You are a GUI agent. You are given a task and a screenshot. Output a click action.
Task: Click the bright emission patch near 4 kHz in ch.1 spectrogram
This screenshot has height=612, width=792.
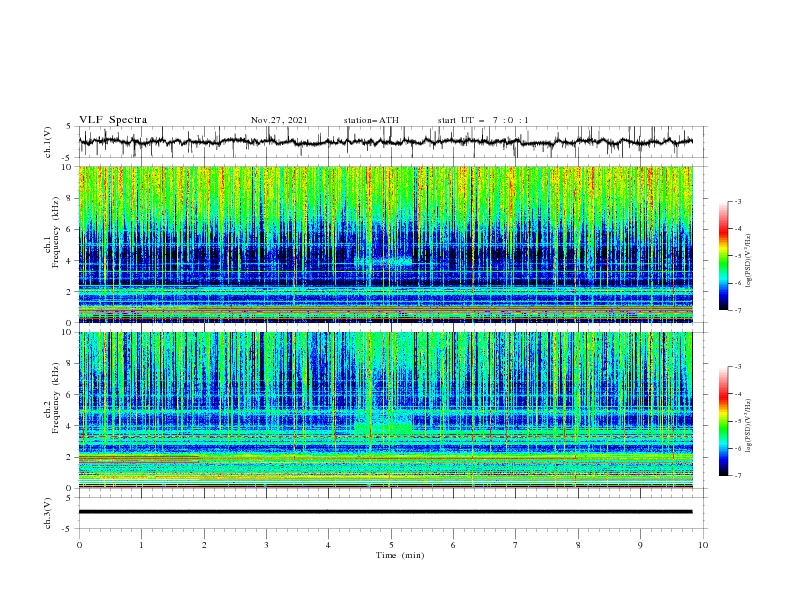point(384,261)
